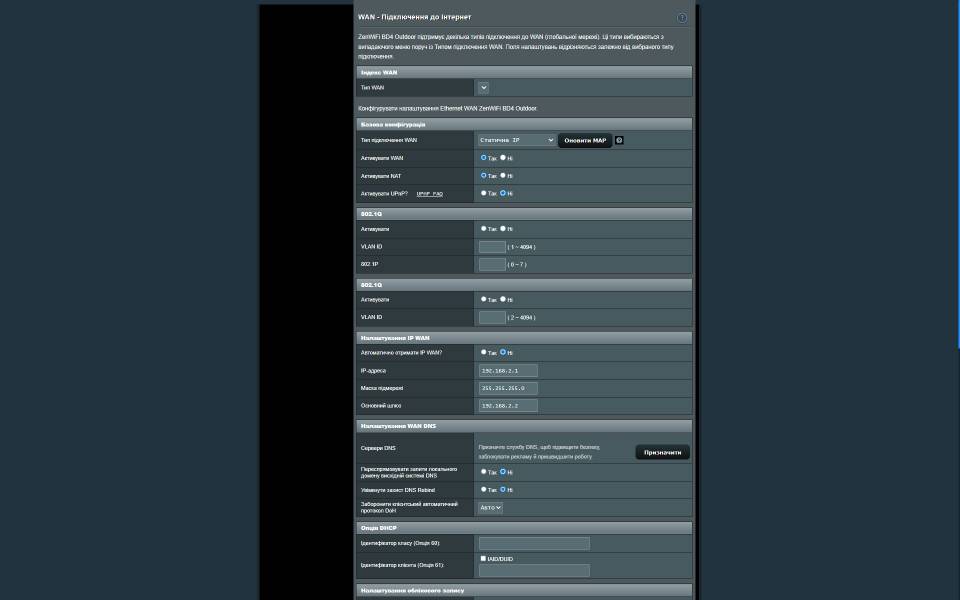Viewport: 960px width, 600px height.
Task: Open the UPnP FAQ link
Action: coord(429,193)
